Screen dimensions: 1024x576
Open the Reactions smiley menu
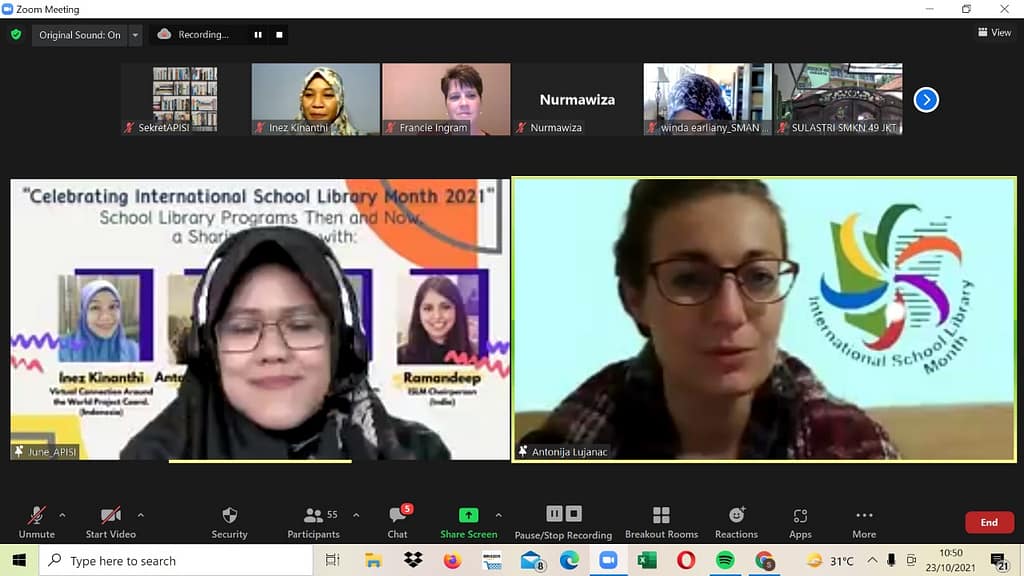point(736,516)
